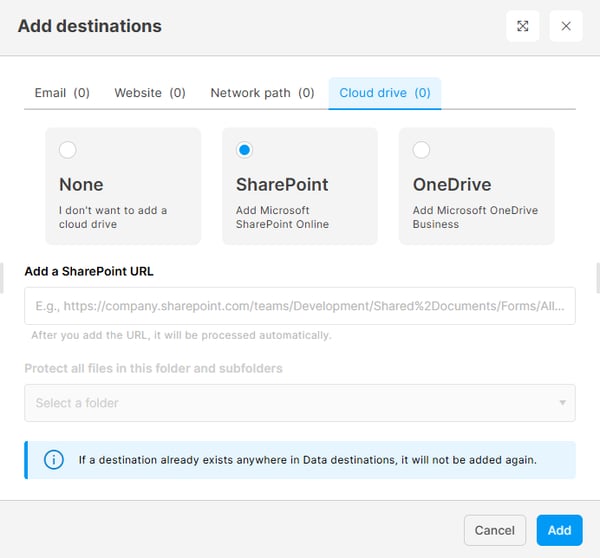Click the Data destinations info banner
The width and height of the screenshot is (600, 558).
tap(300, 460)
